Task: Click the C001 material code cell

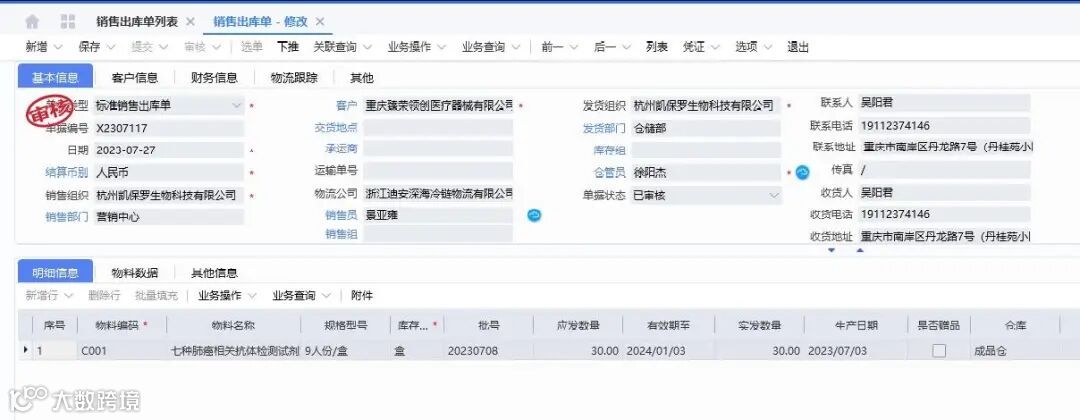Action: 121,351
